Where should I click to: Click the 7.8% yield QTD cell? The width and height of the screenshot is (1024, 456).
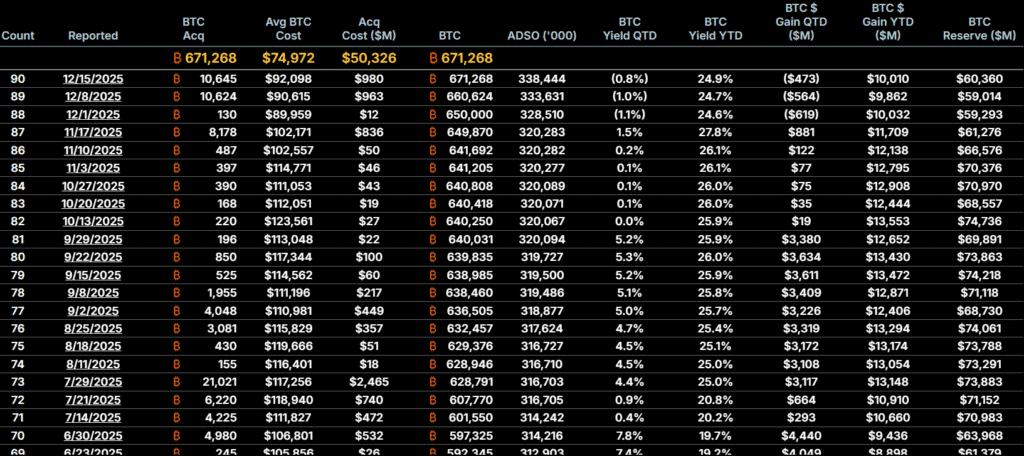pos(630,434)
